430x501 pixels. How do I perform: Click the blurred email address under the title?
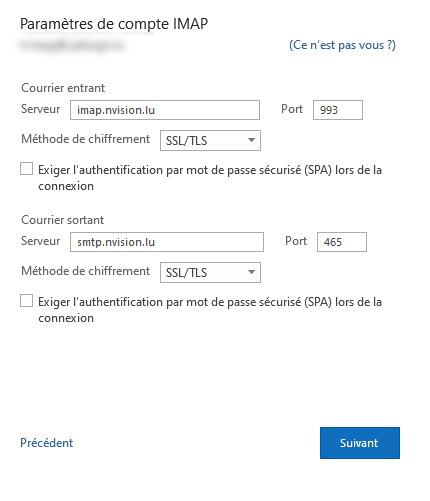72,45
